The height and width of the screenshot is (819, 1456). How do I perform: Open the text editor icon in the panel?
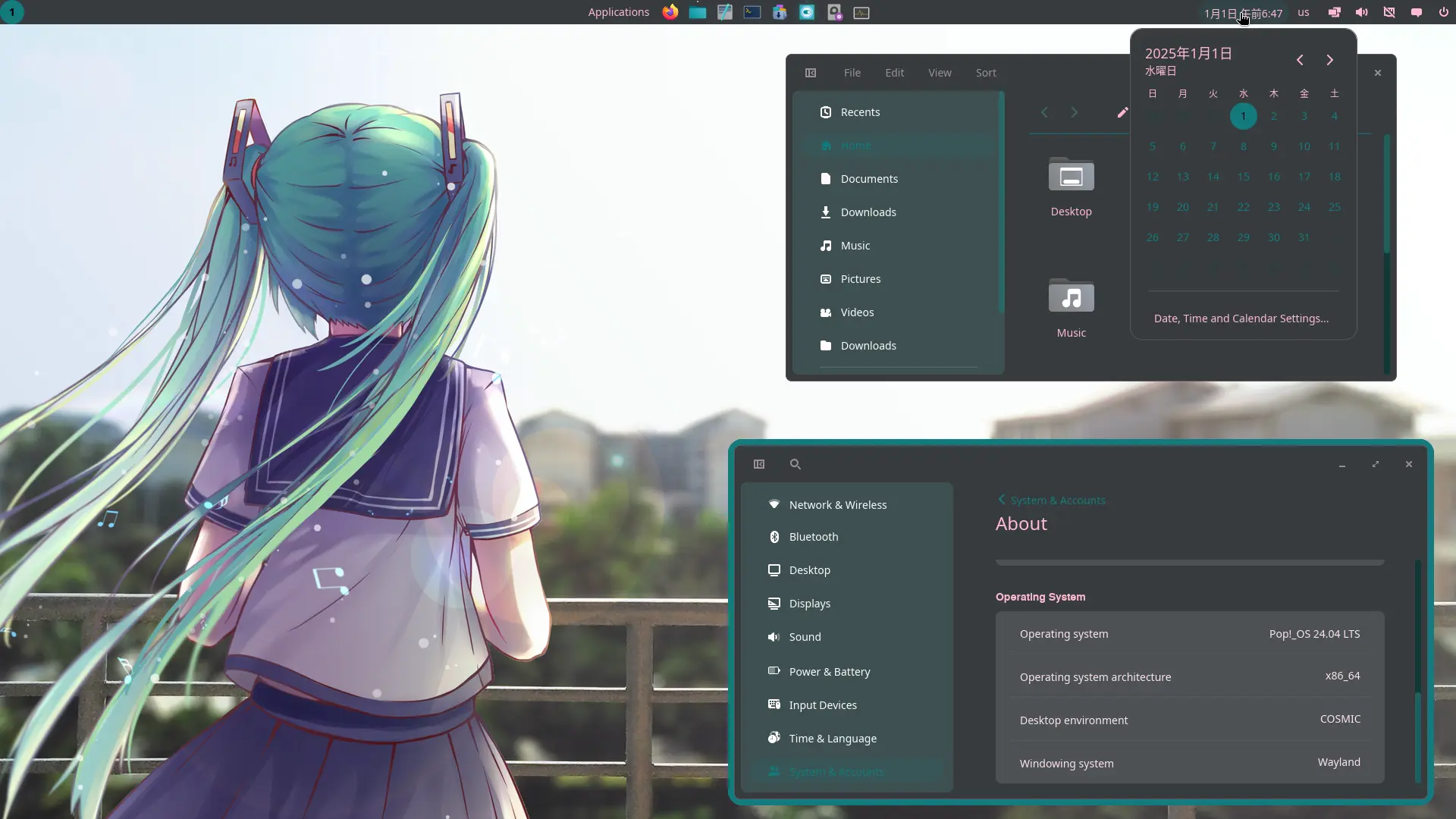[725, 12]
